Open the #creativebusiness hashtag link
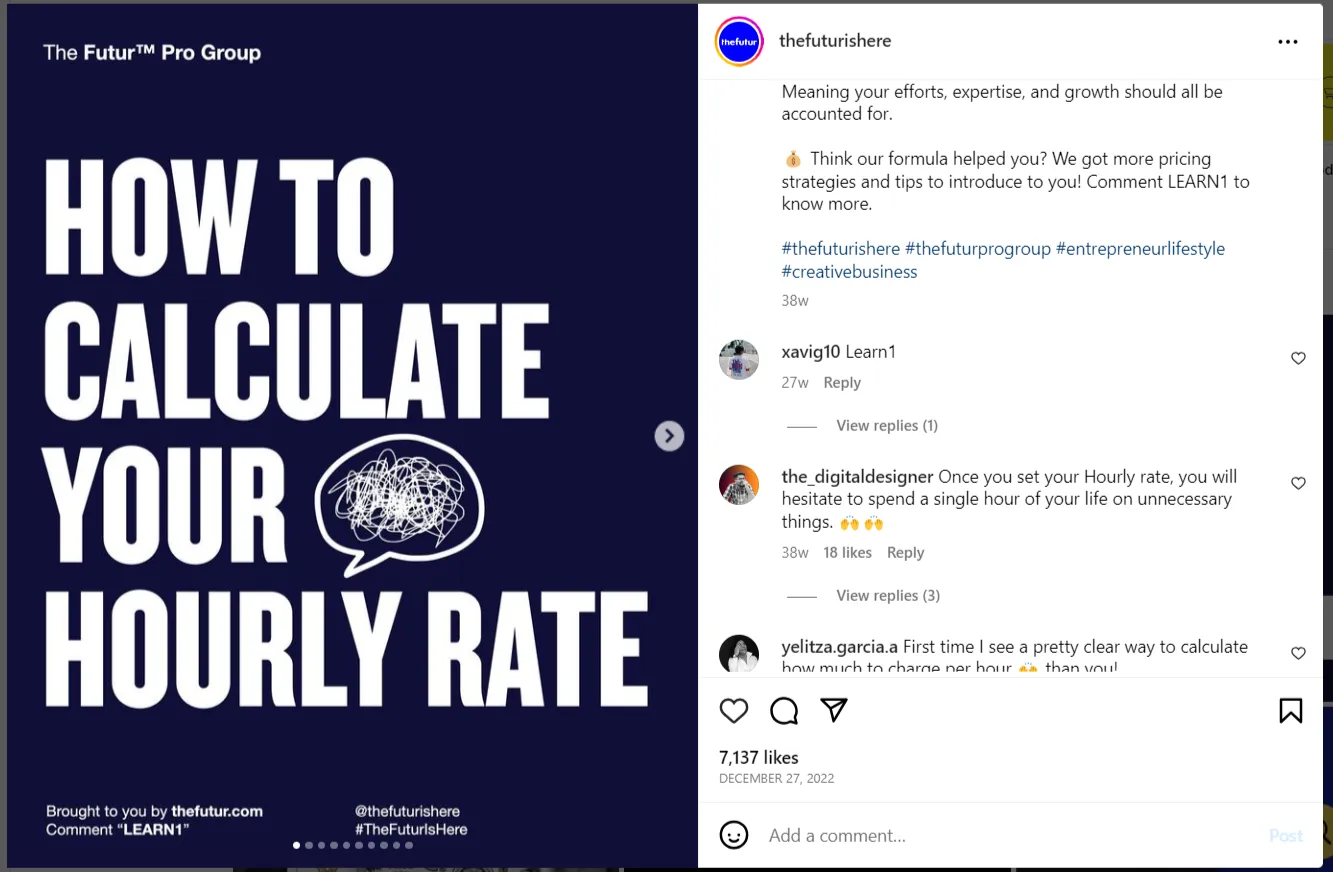This screenshot has width=1333, height=872. tap(849, 272)
